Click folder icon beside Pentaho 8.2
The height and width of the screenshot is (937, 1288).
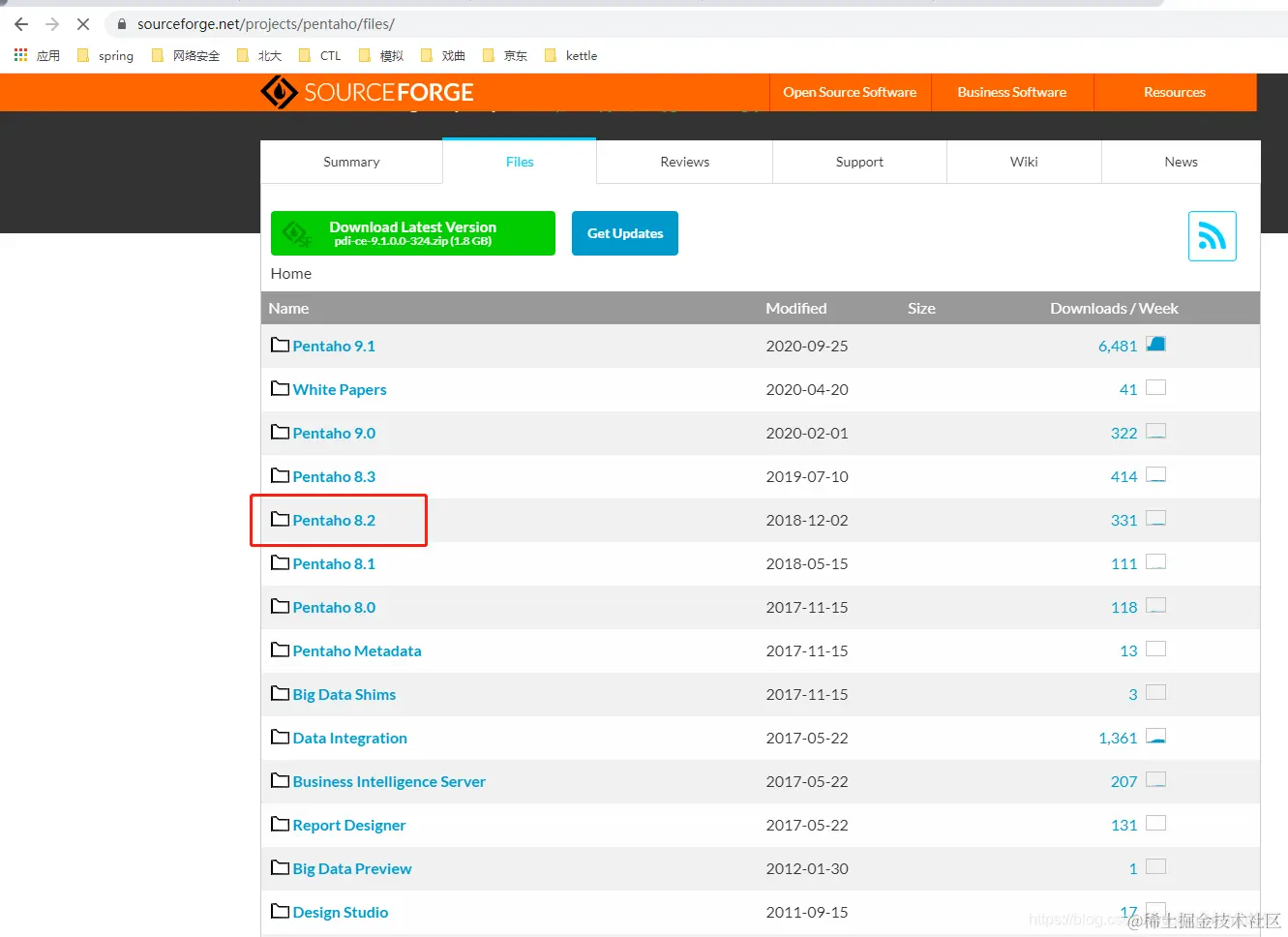(x=281, y=519)
